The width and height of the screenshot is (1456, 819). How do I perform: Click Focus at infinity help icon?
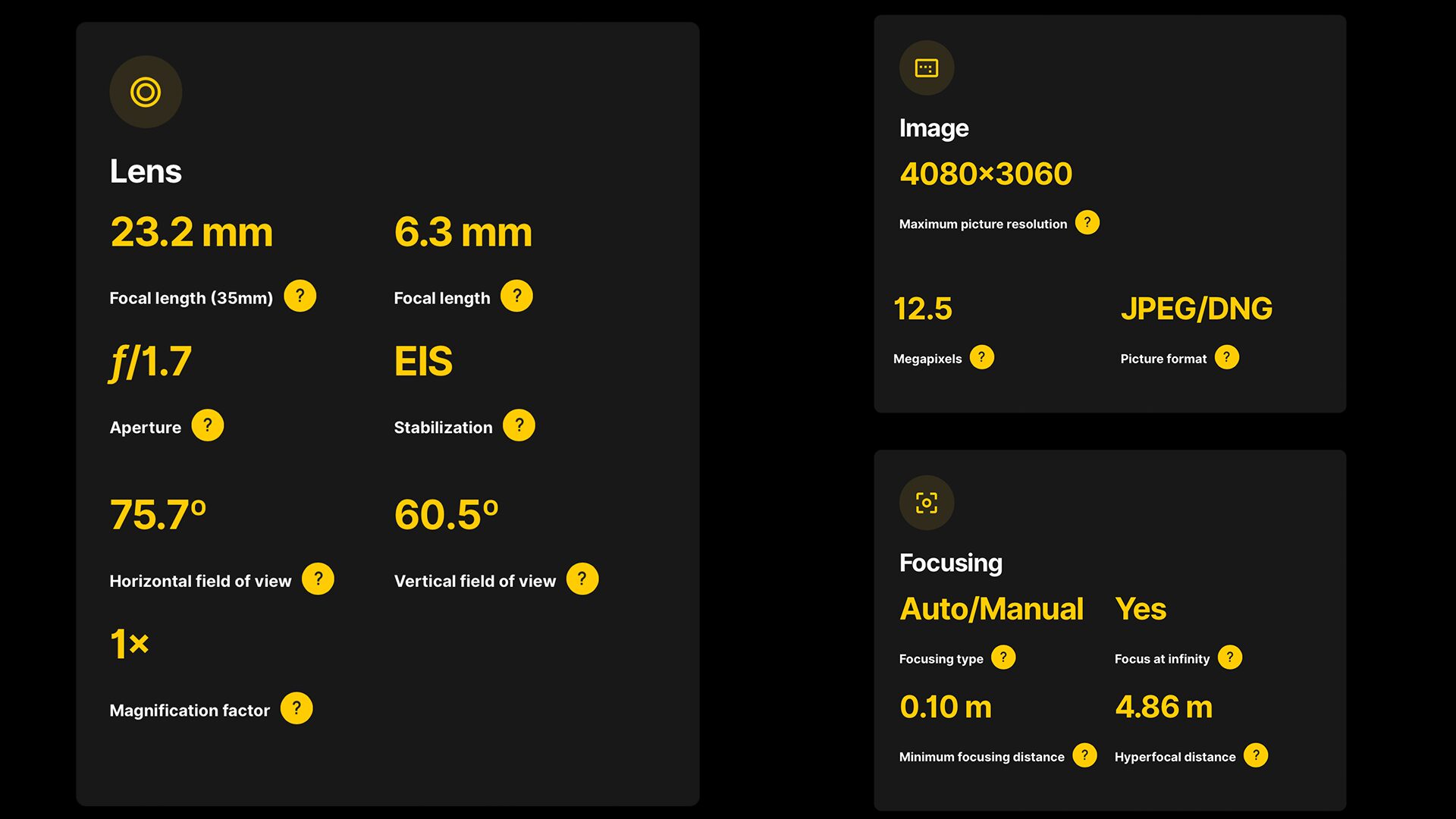[1229, 657]
